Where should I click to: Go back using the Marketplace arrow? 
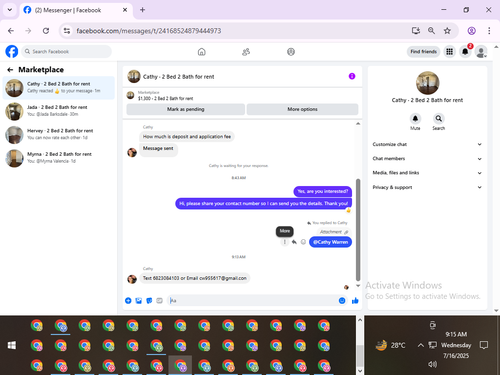[x=10, y=70]
